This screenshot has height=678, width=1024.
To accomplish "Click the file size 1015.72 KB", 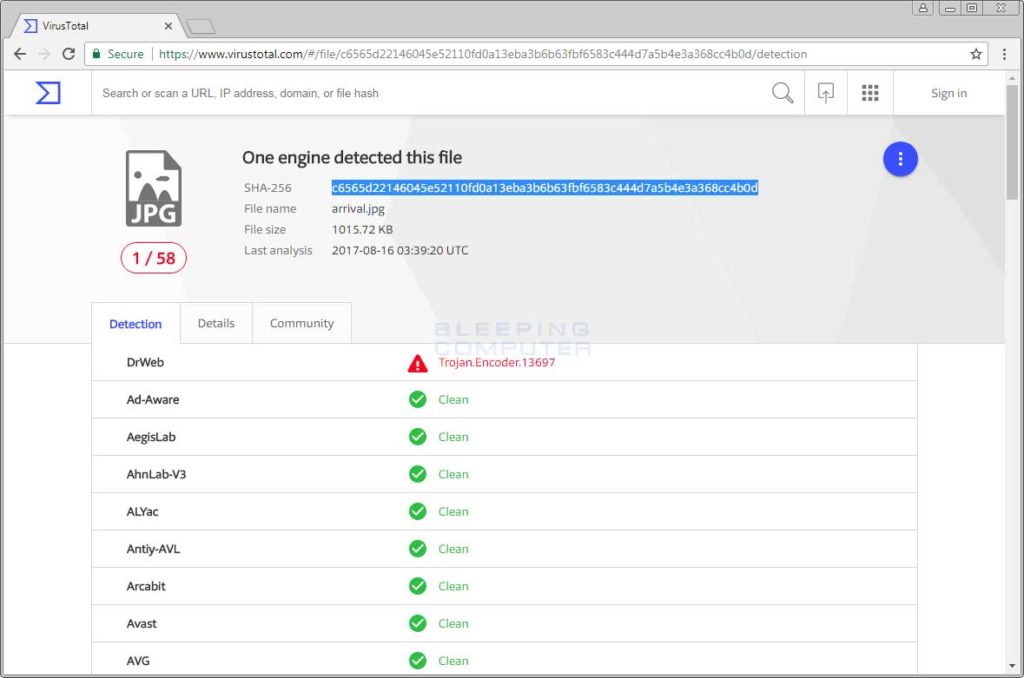I will coord(362,229).
